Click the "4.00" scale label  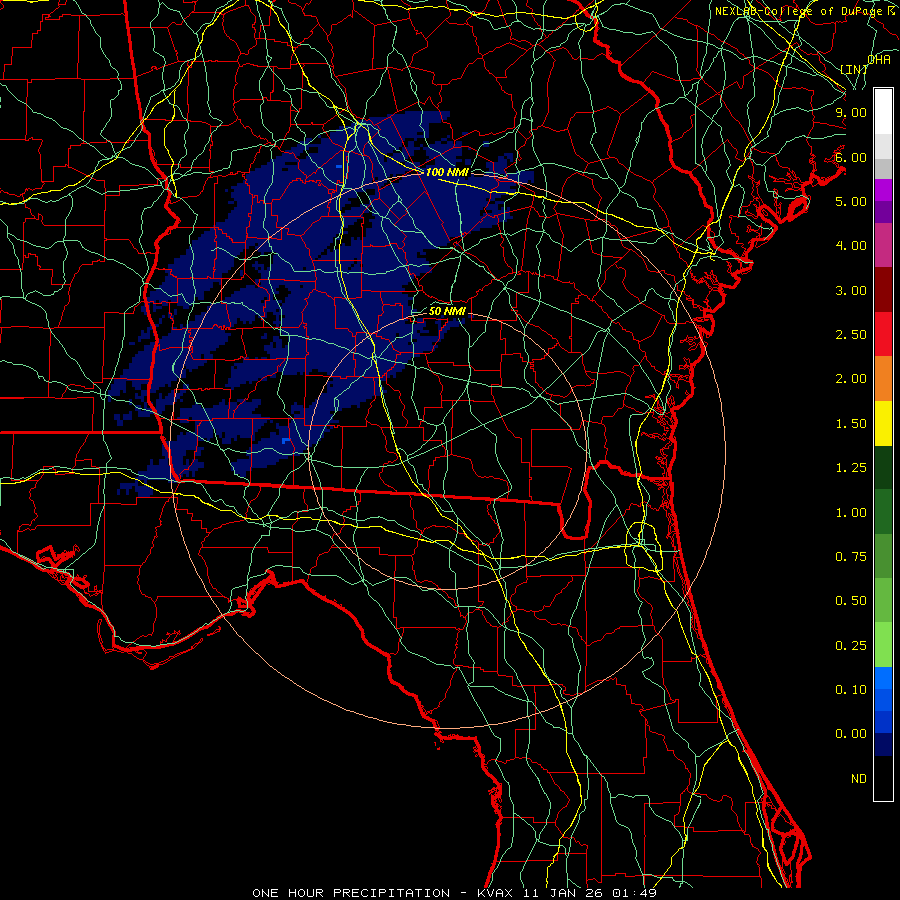[x=851, y=246]
